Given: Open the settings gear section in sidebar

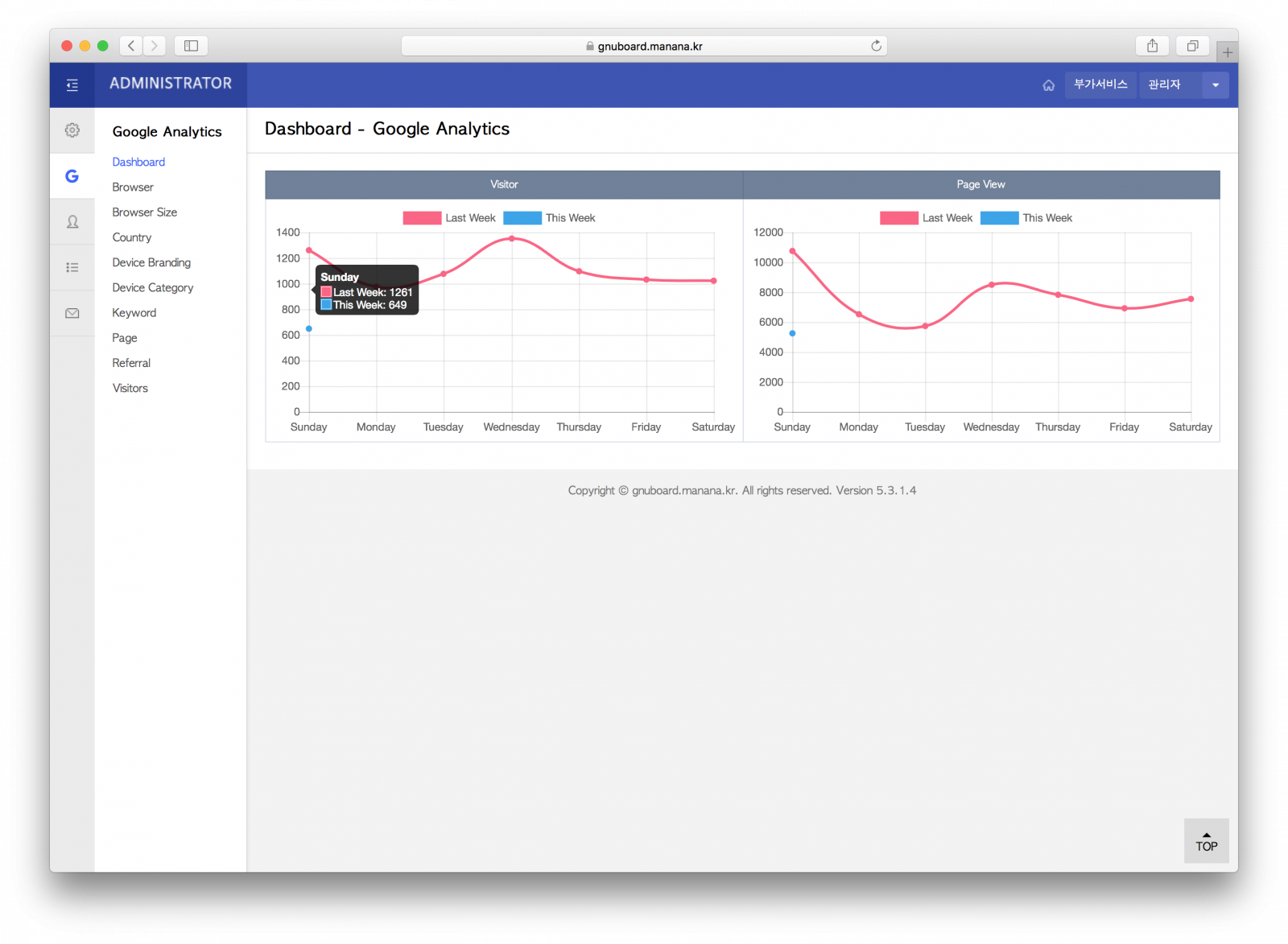Looking at the screenshot, I should click(x=72, y=130).
